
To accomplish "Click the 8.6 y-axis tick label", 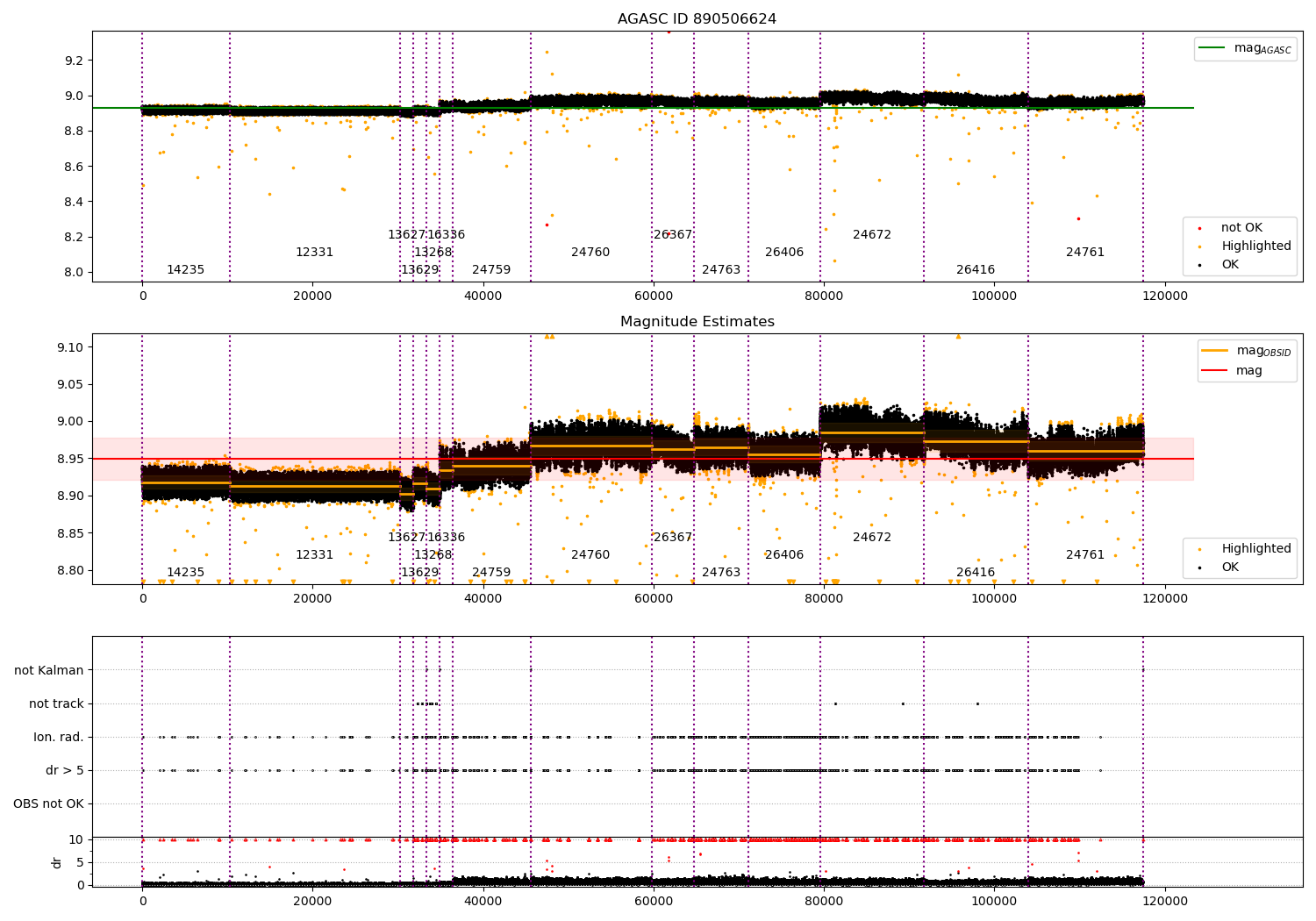I will [74, 167].
